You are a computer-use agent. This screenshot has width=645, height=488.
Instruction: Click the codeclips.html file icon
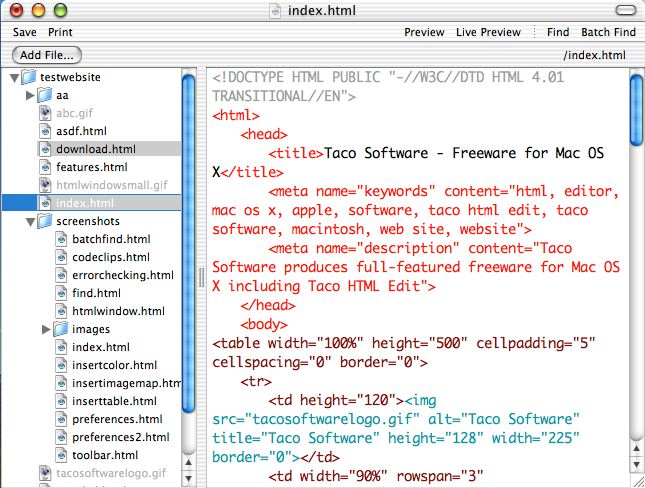click(x=61, y=257)
